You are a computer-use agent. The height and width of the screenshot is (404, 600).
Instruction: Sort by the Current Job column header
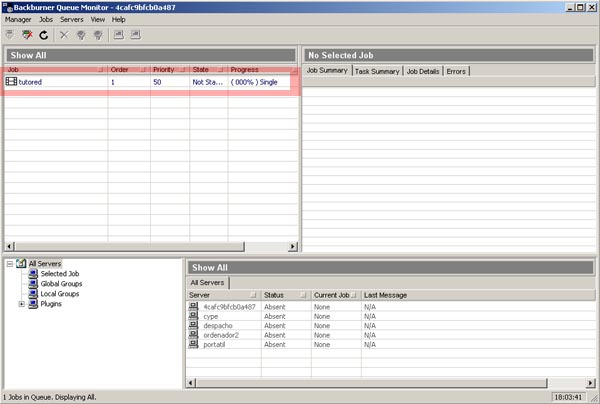(x=336, y=295)
